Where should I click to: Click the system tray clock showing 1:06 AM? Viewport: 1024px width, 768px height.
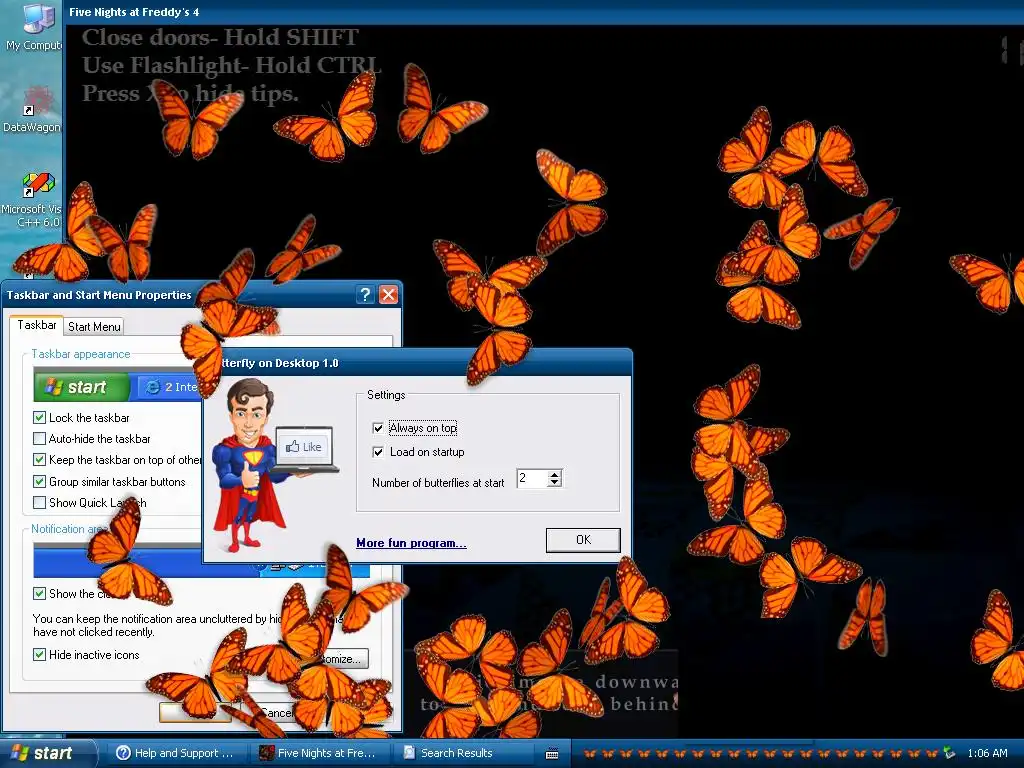987,753
